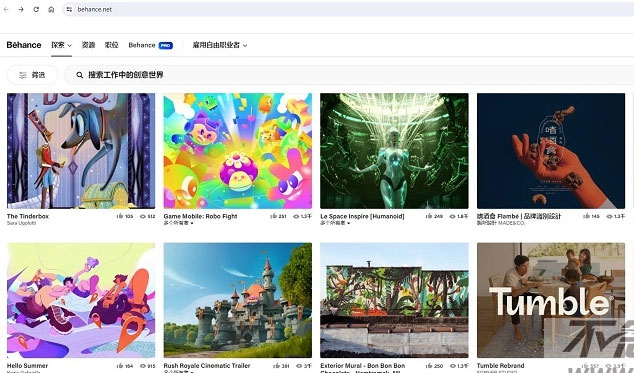Screen dimensions: 634x373
Task: Click Rush Royale Cinematic Trailer title
Action: click(207, 366)
